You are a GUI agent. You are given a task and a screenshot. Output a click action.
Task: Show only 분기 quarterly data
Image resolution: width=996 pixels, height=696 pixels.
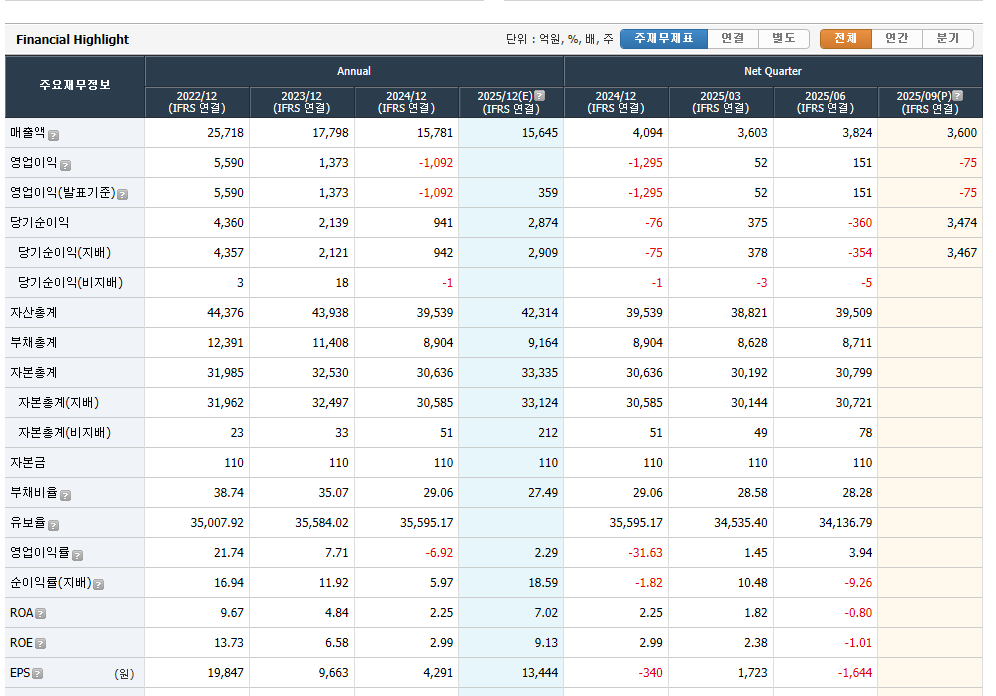[x=948, y=39]
